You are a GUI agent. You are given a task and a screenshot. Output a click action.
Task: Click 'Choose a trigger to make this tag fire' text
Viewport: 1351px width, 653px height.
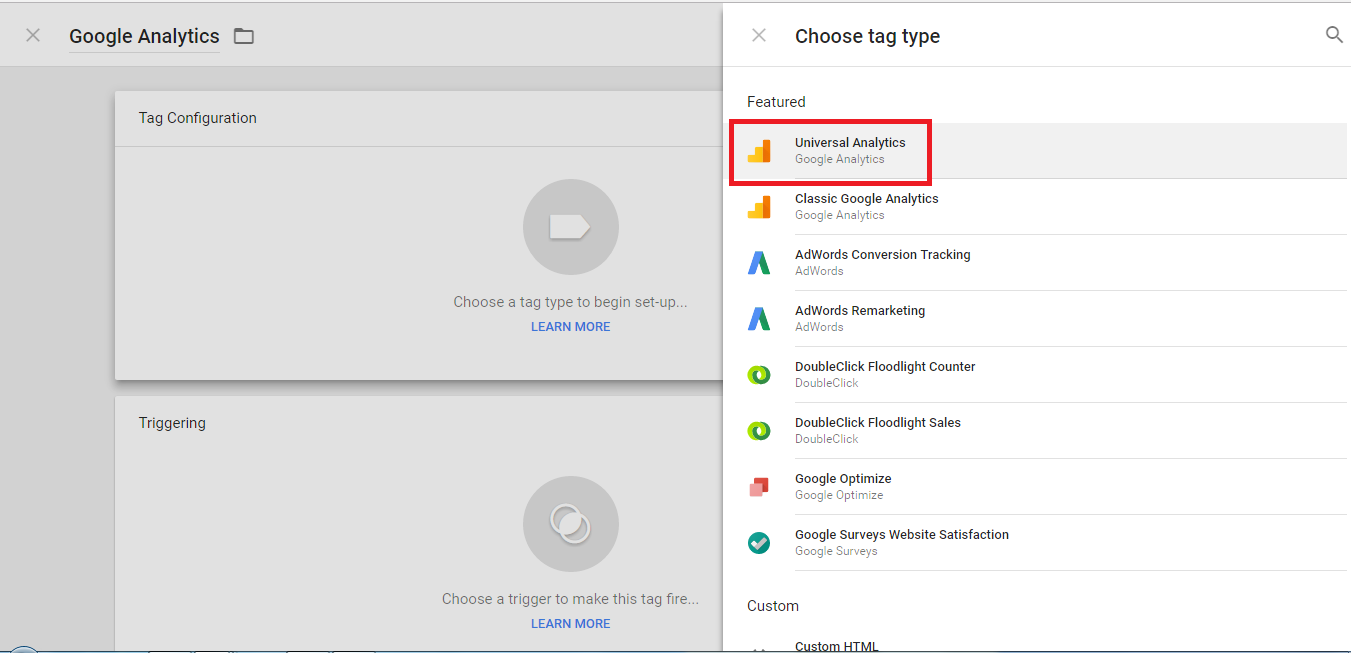coord(571,599)
